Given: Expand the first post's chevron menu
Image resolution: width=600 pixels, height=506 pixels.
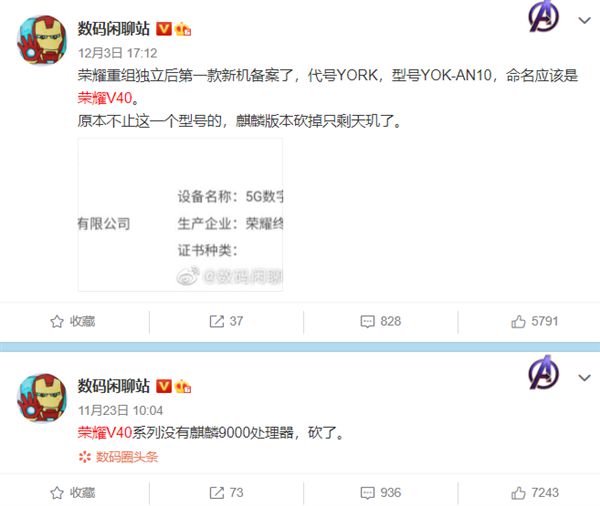Looking at the screenshot, I should (584, 20).
